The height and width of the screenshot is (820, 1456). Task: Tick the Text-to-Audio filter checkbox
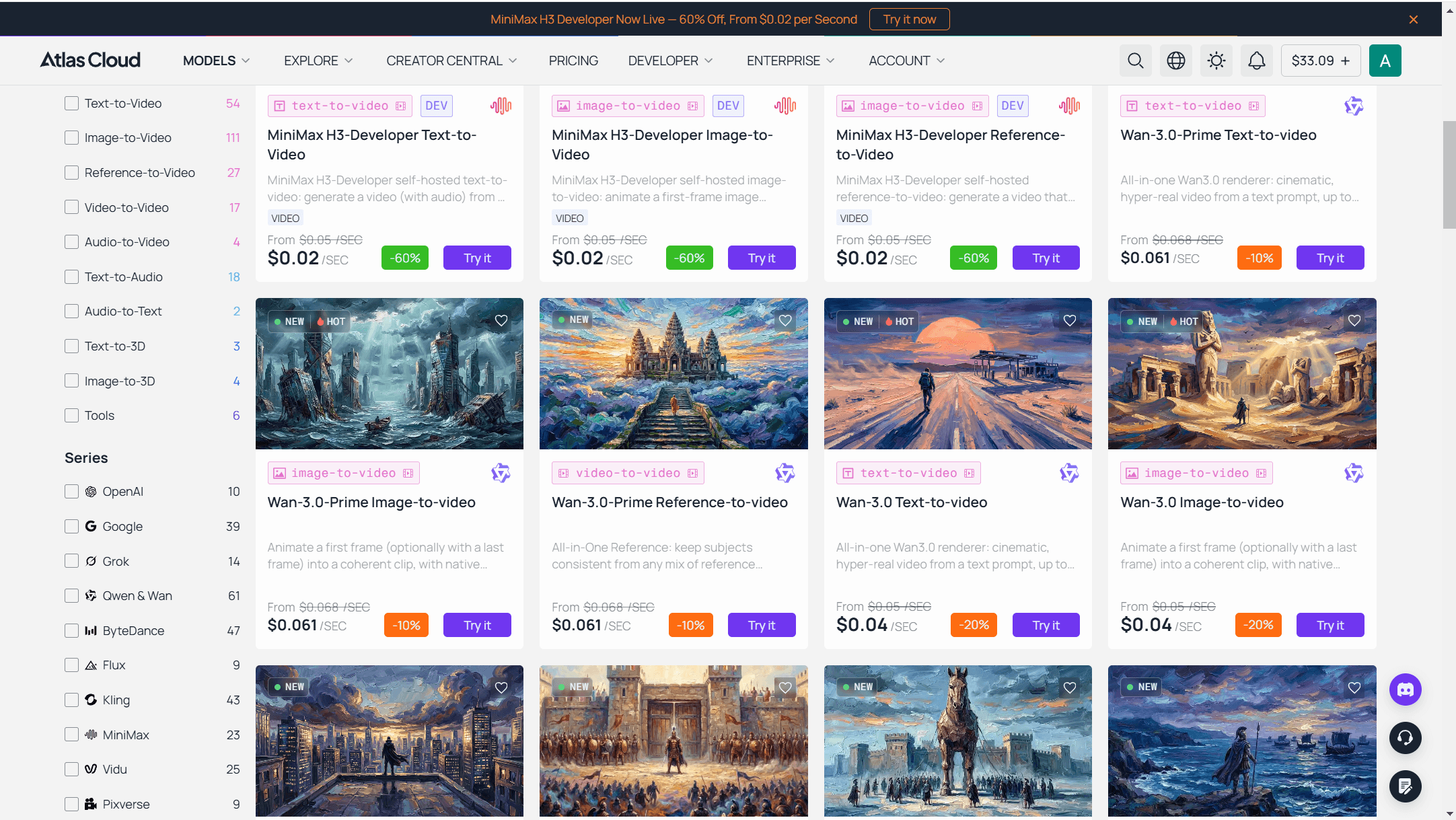pyautogui.click(x=71, y=276)
